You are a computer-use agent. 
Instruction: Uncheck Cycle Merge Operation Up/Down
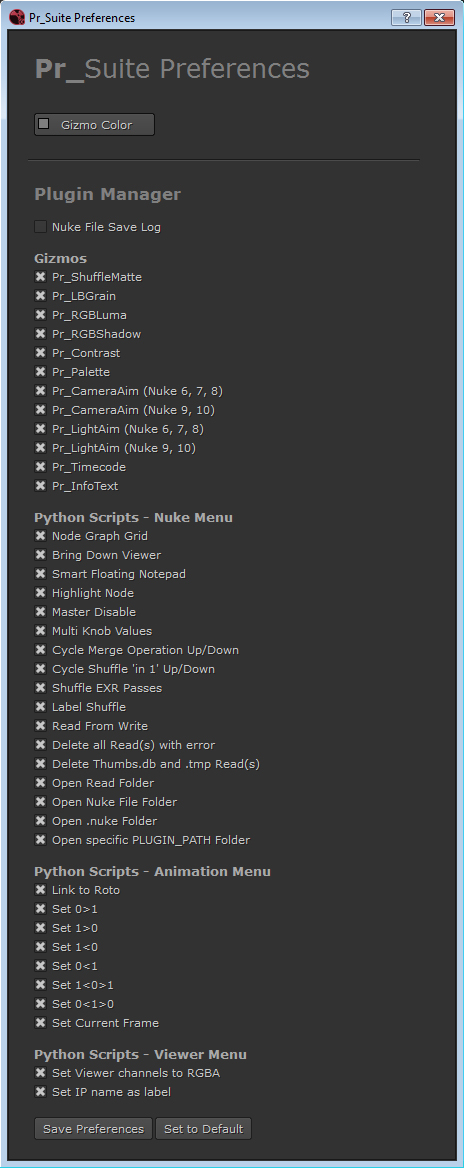click(x=40, y=650)
